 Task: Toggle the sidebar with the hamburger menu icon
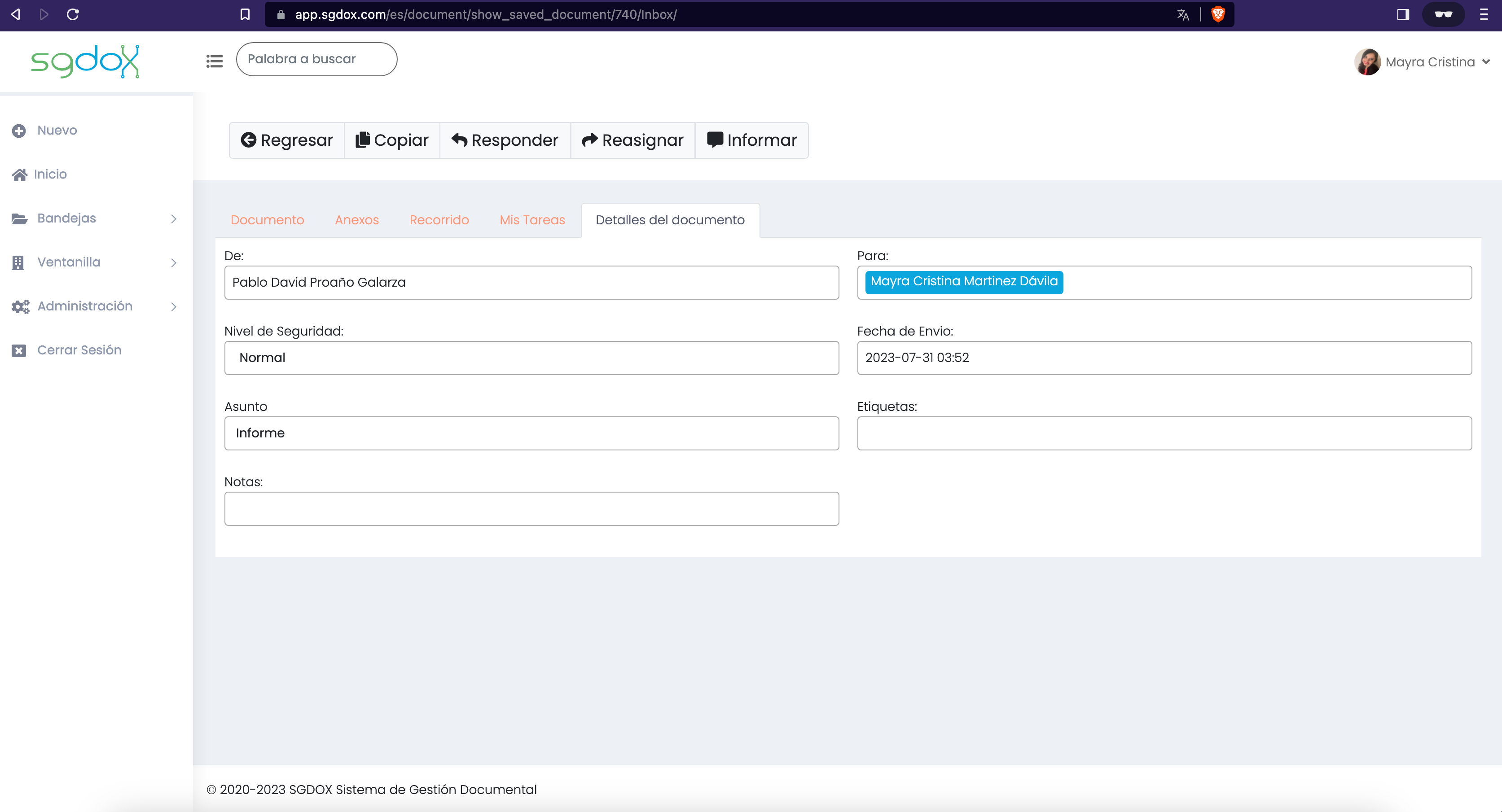point(215,61)
